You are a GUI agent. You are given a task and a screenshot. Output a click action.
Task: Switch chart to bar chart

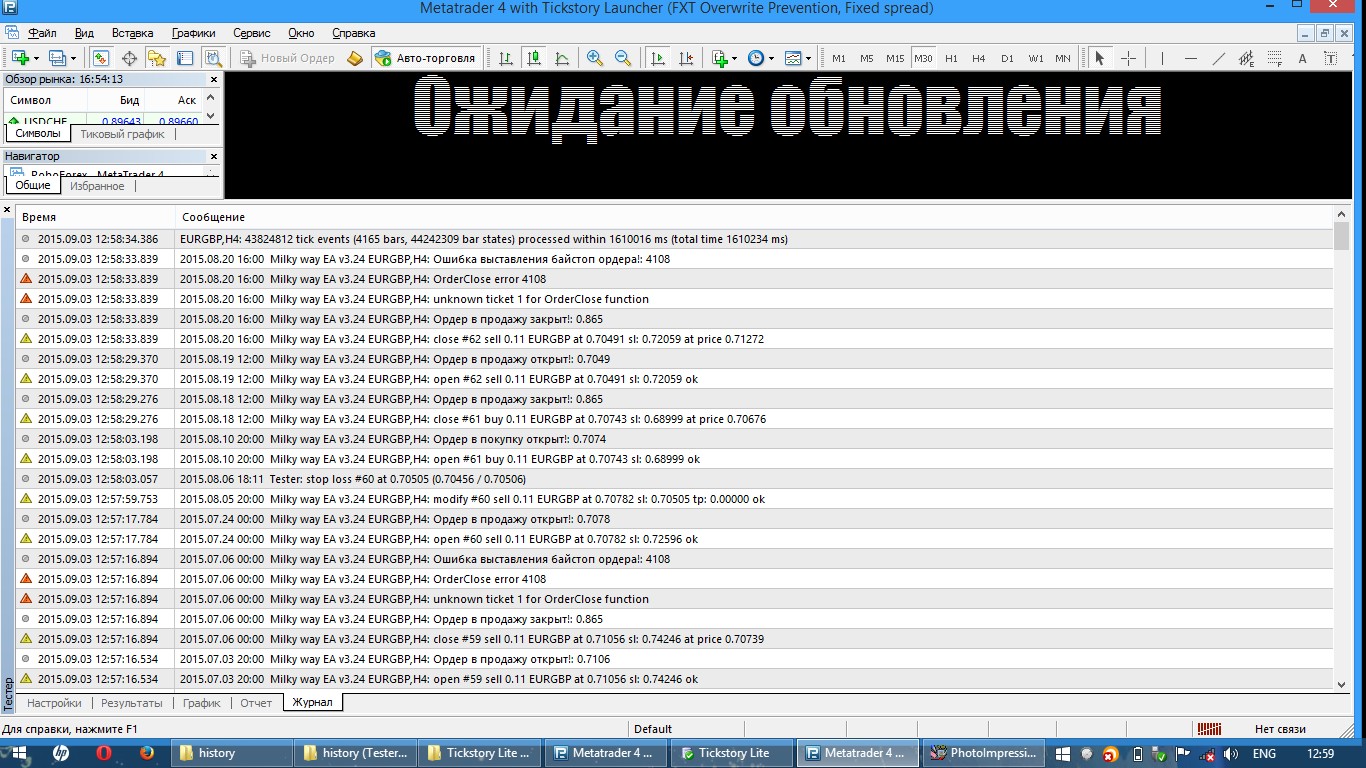(x=506, y=58)
